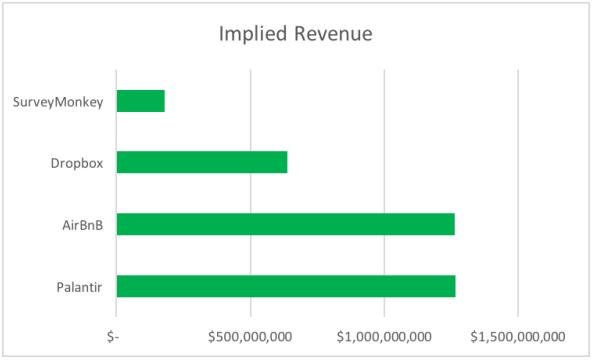Click the $1,000,000,000 axis value
This screenshot has width=594, height=362.
[384, 337]
